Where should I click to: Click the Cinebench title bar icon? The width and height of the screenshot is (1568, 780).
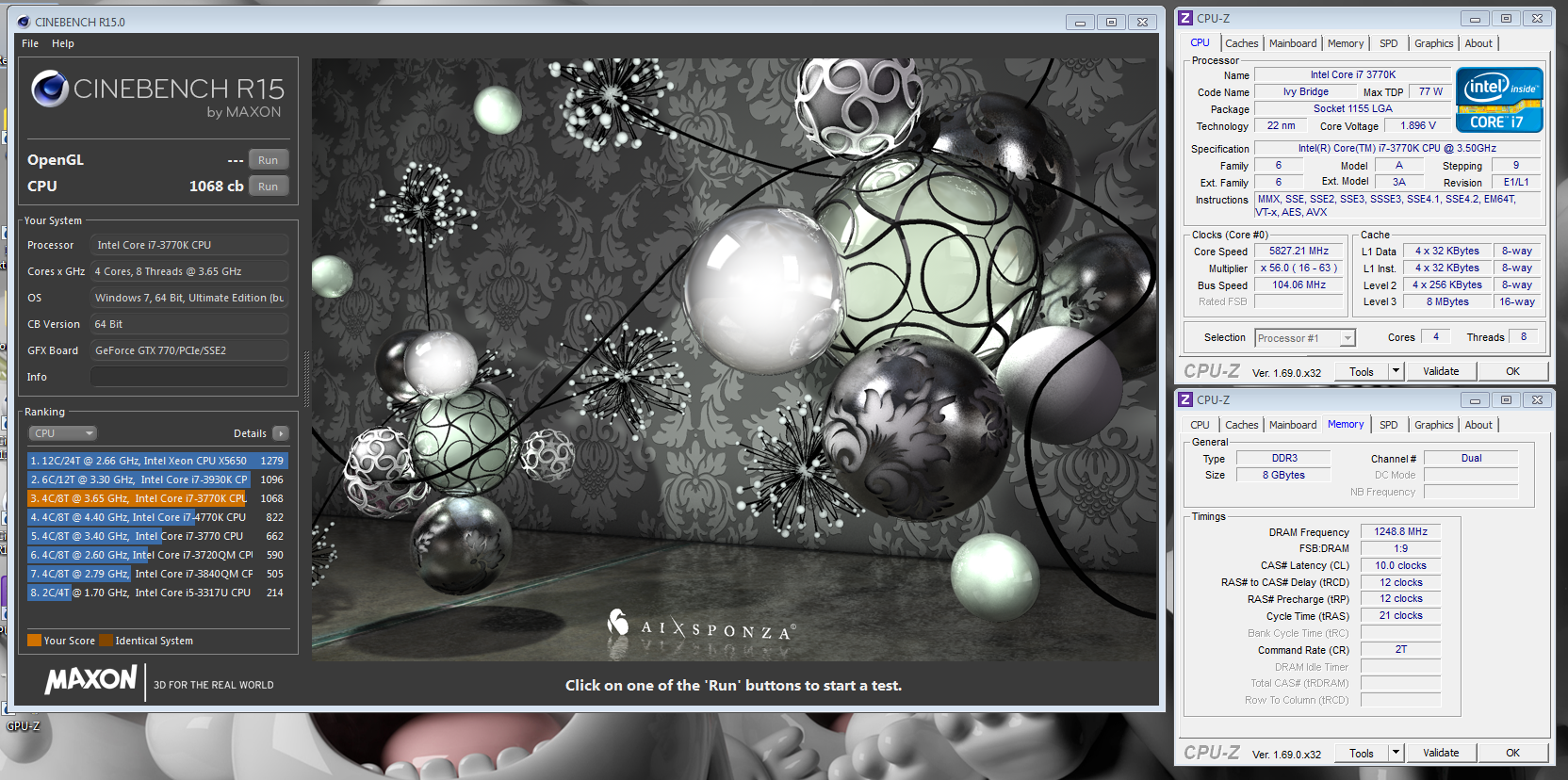[24, 22]
